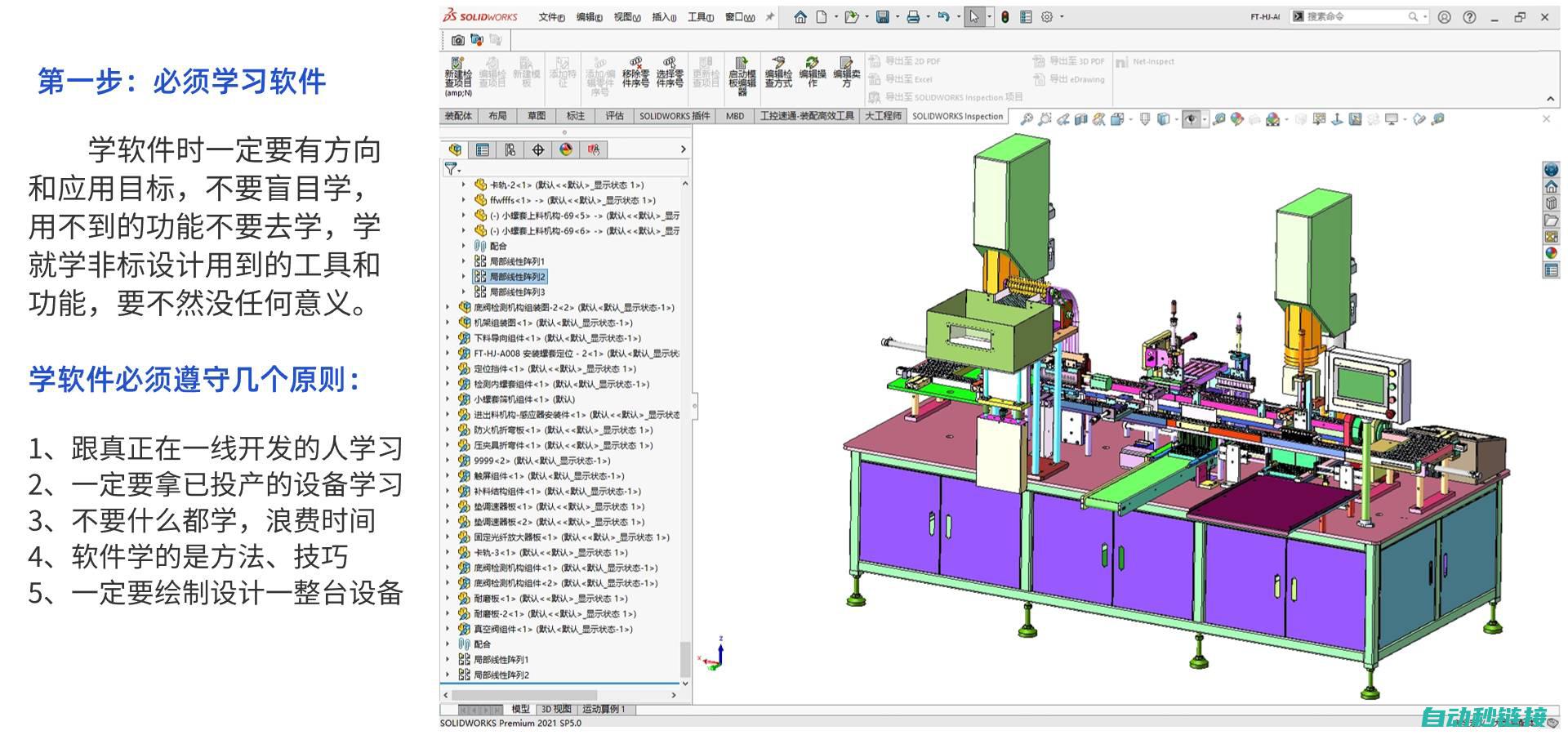Click the tree filter funnel icon
The width and height of the screenshot is (1568, 735).
pyautogui.click(x=450, y=168)
